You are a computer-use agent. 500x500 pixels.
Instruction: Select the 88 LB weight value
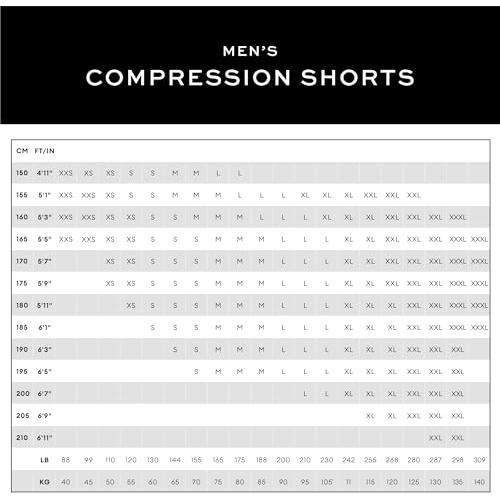pyautogui.click(x=66, y=460)
